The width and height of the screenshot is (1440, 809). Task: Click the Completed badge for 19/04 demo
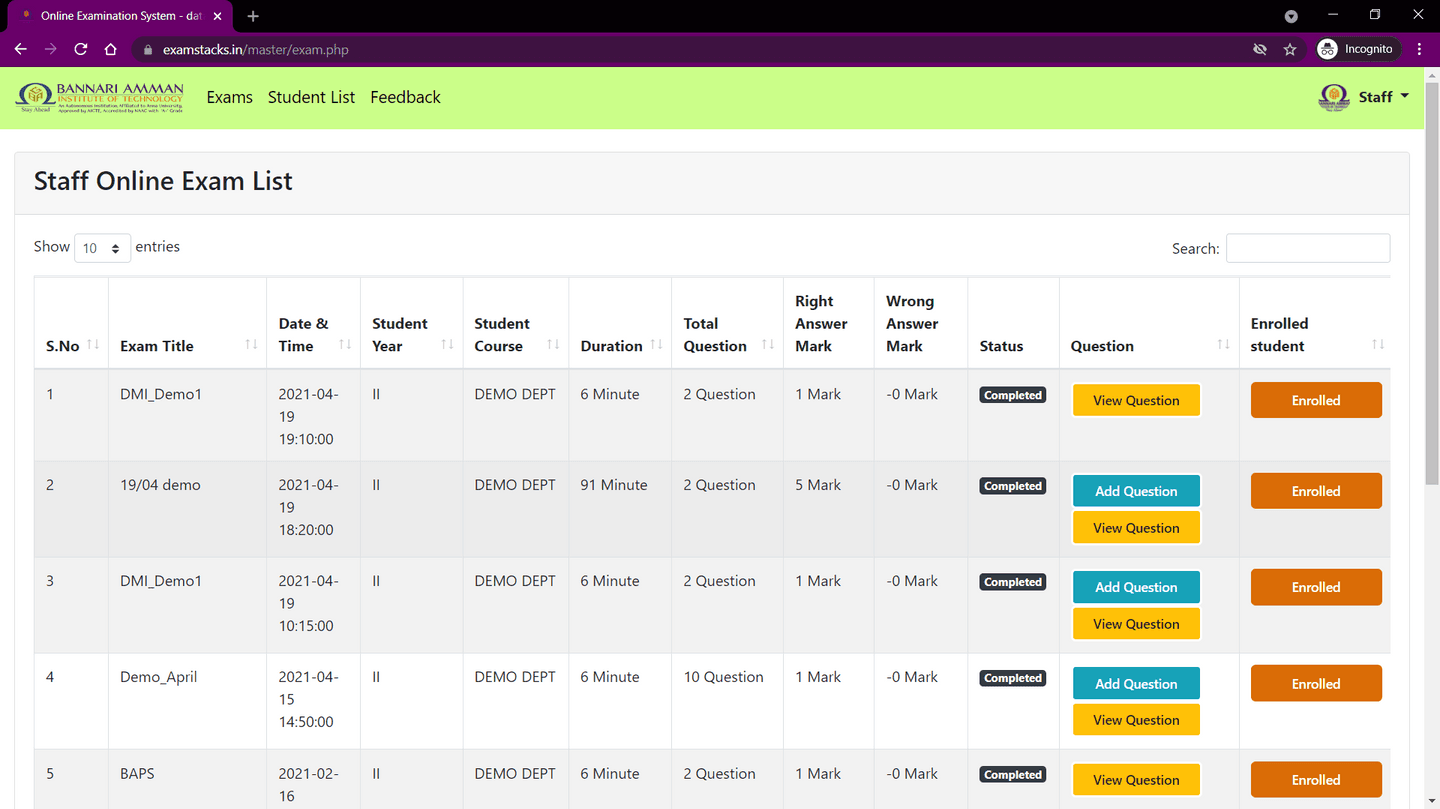tap(1013, 486)
